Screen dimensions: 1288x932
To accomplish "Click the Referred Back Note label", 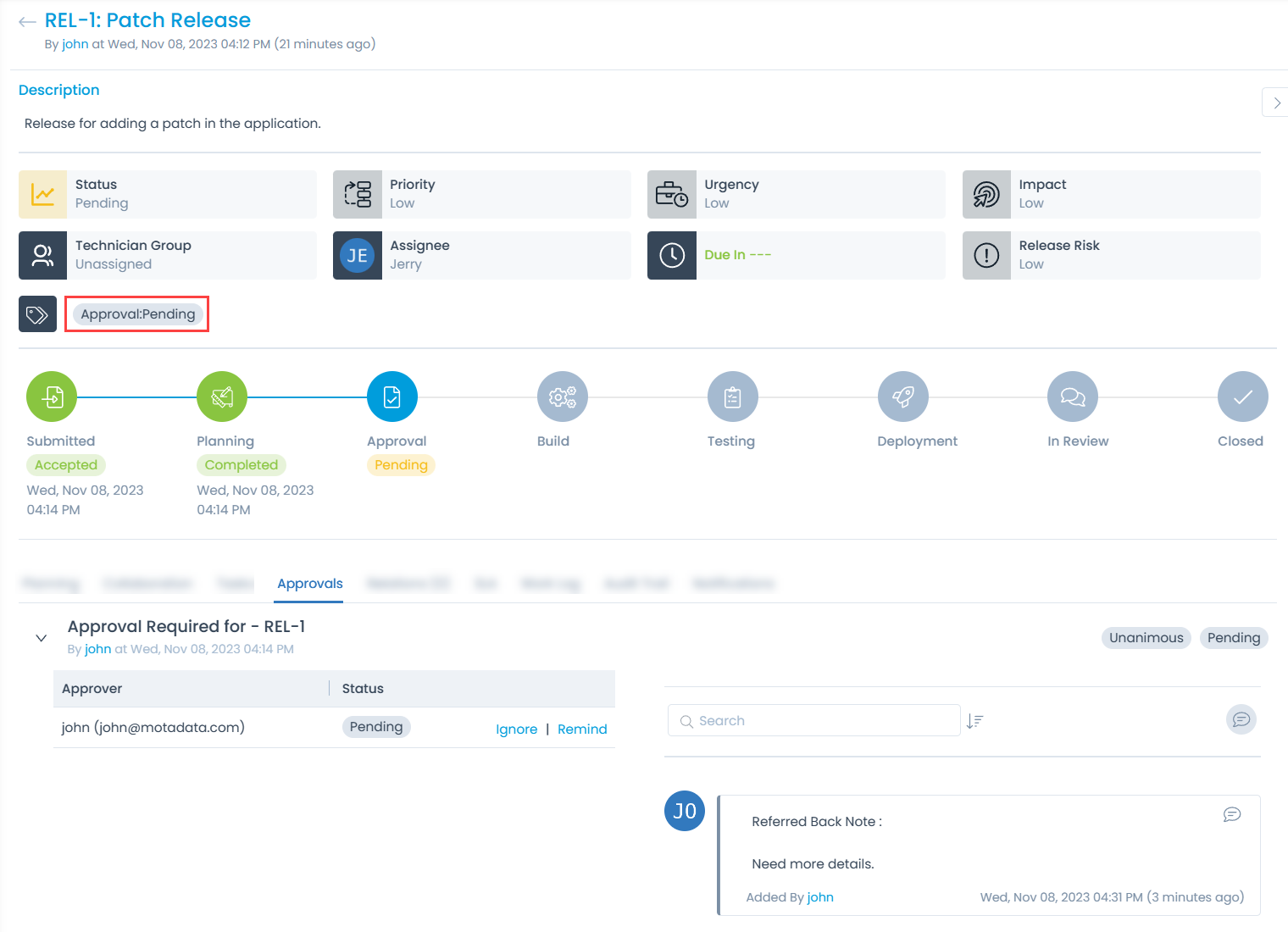I will 817,822.
